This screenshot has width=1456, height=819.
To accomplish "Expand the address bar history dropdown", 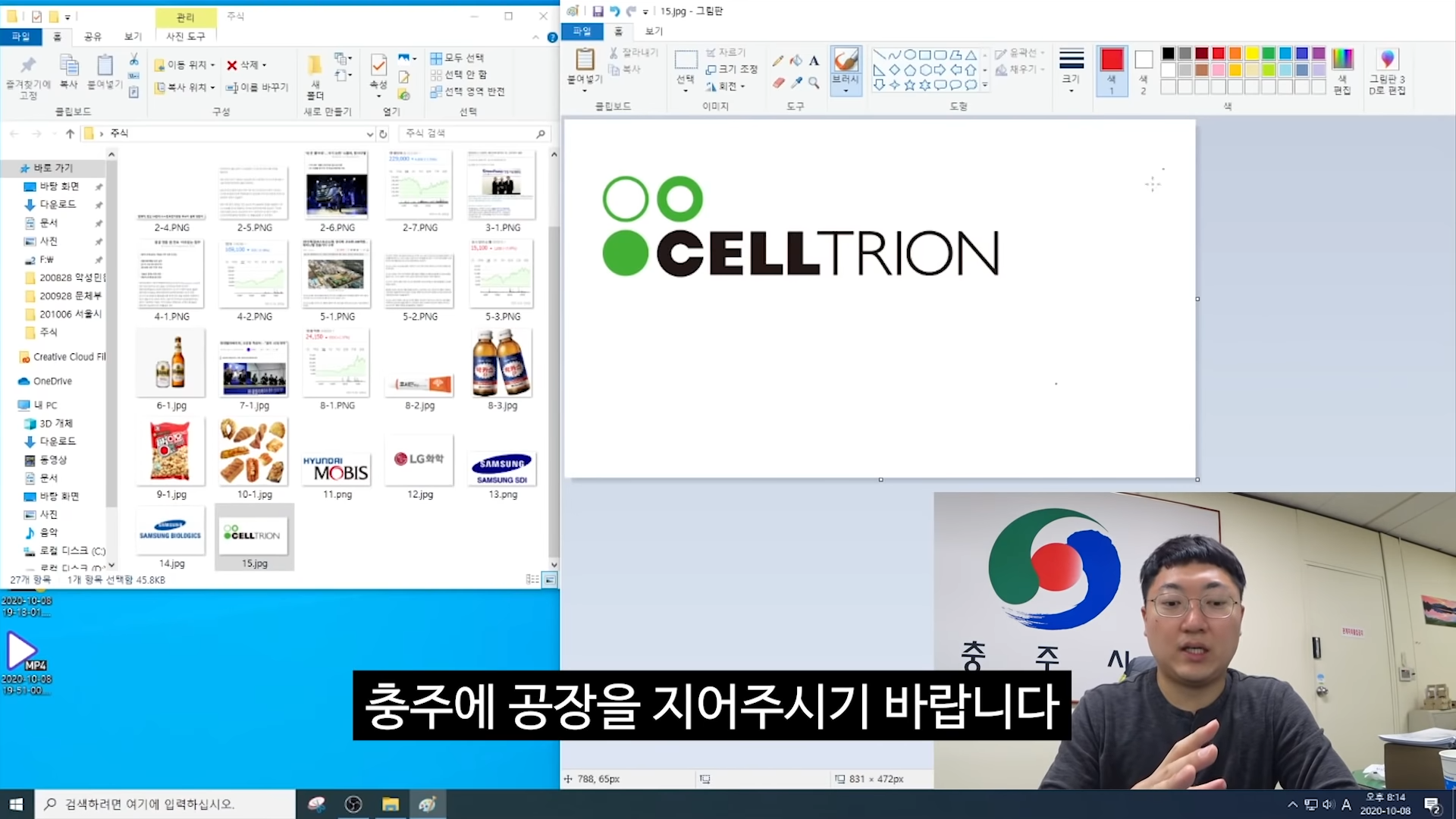I will [369, 133].
